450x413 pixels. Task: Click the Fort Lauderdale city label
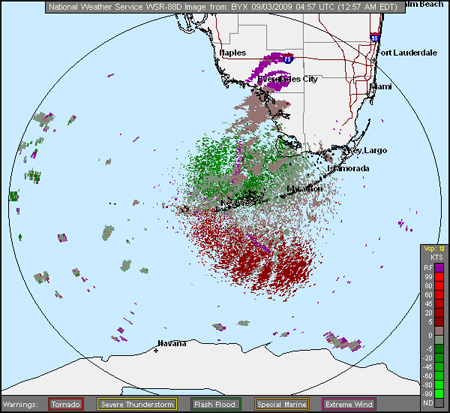point(407,53)
